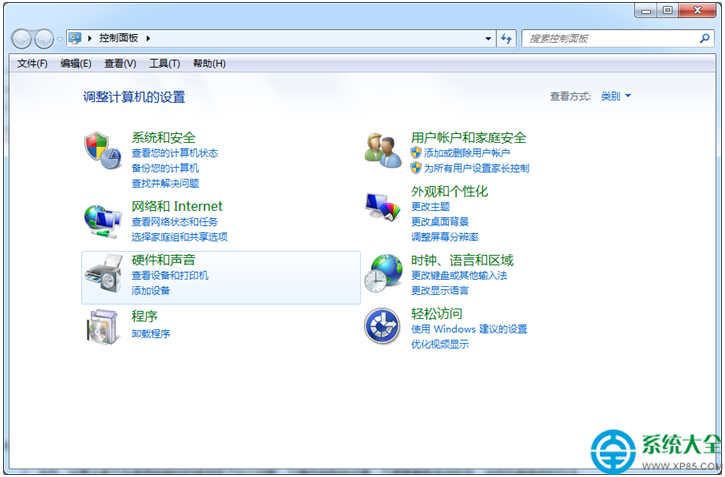Viewport: 725px width, 477px height.
Task: Open the Appearance and Personalization monitor icon
Action: coord(382,207)
